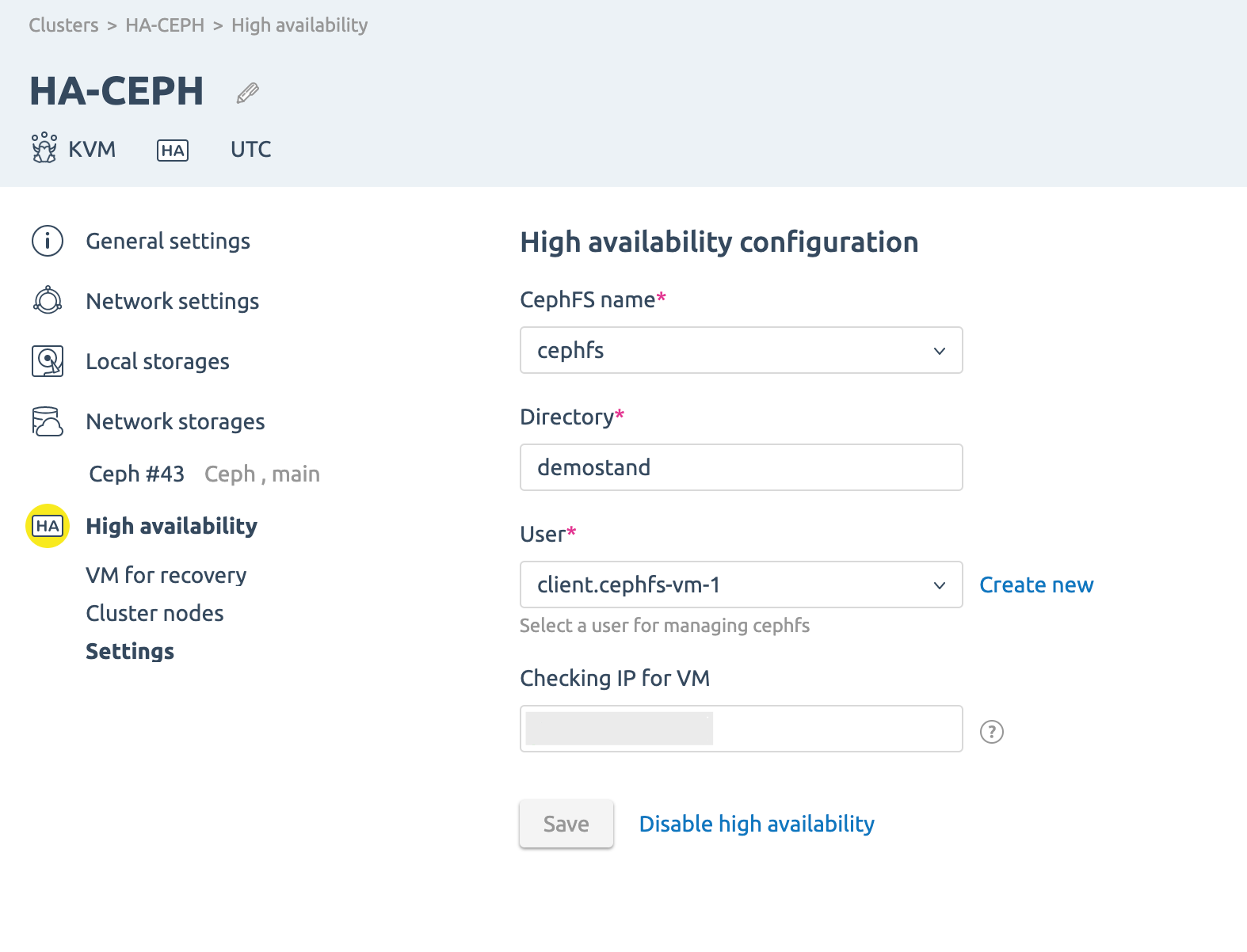
Task: Go to Clusters breadcrumb
Action: 63,25
